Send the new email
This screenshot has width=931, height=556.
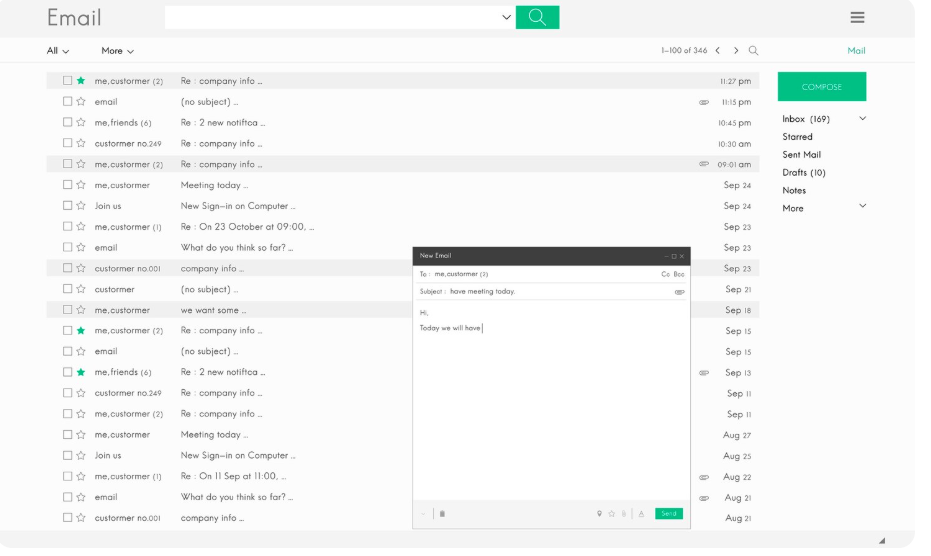(x=669, y=514)
